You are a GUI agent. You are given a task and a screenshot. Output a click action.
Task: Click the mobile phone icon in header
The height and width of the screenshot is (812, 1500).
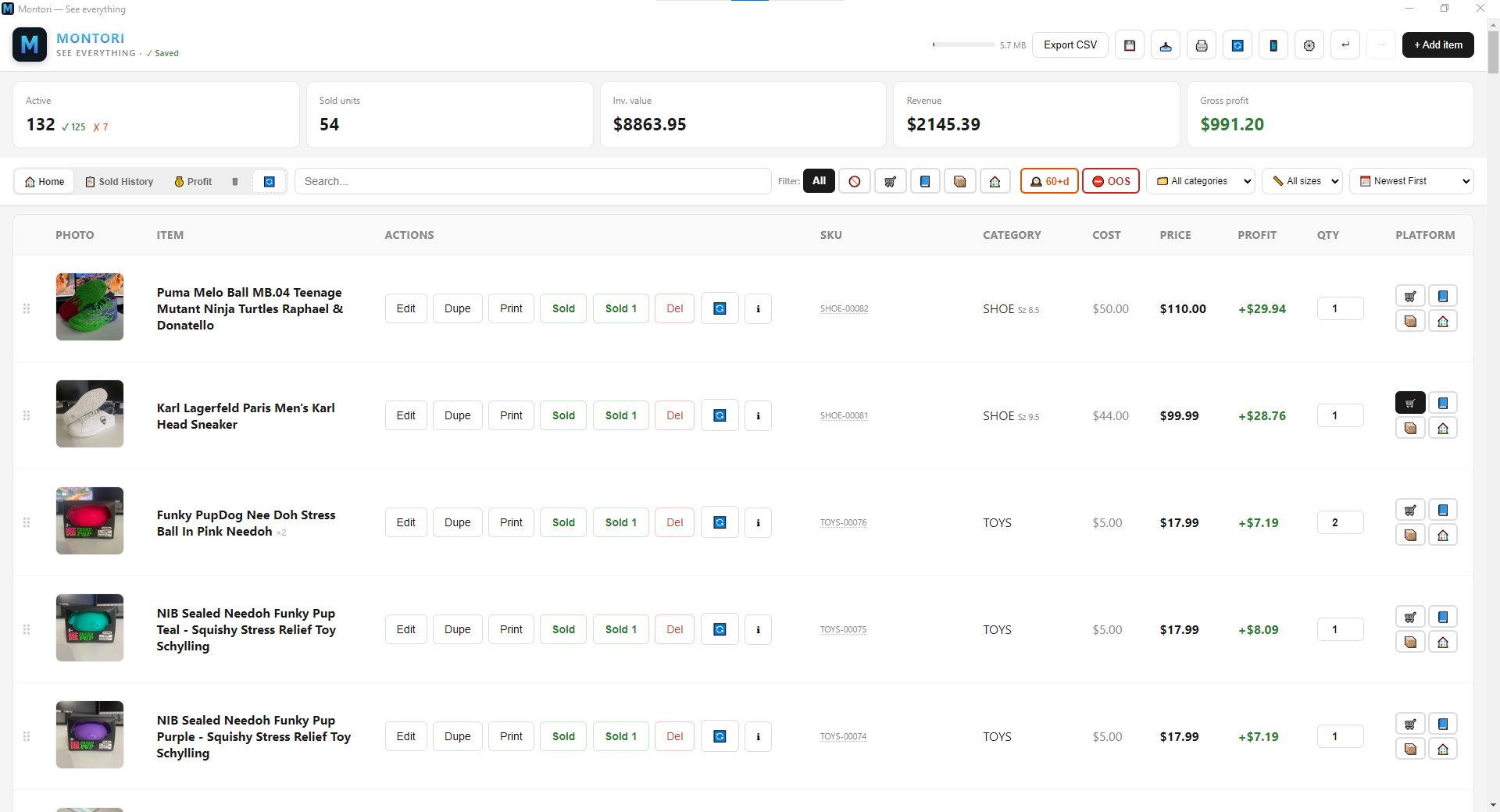click(1273, 45)
